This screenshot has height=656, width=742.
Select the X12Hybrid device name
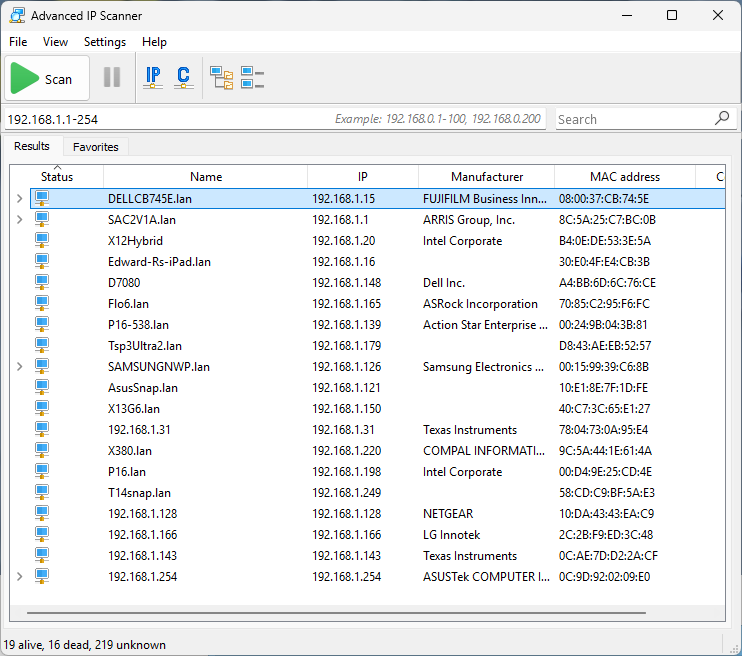[135, 241]
